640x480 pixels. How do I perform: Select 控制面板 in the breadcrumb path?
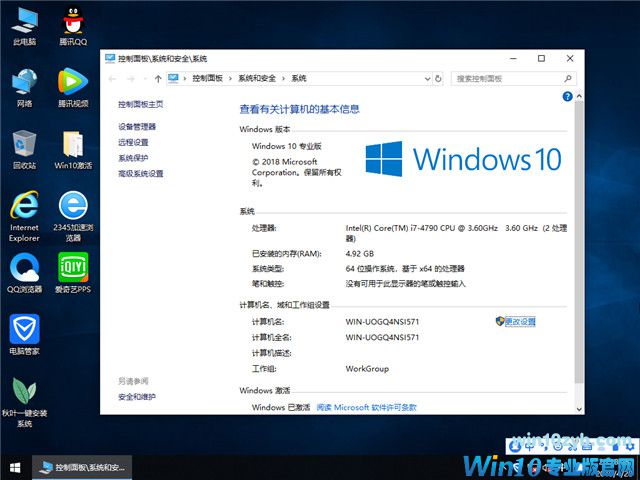pos(208,78)
